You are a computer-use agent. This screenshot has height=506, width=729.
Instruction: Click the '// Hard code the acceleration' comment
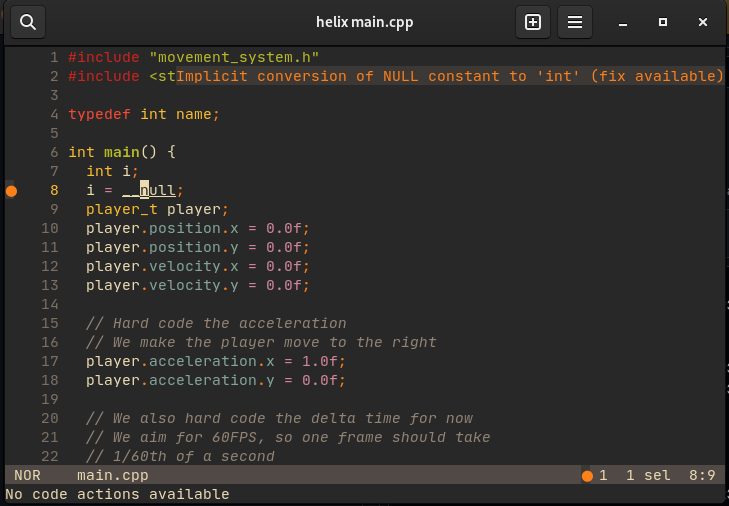pos(216,323)
